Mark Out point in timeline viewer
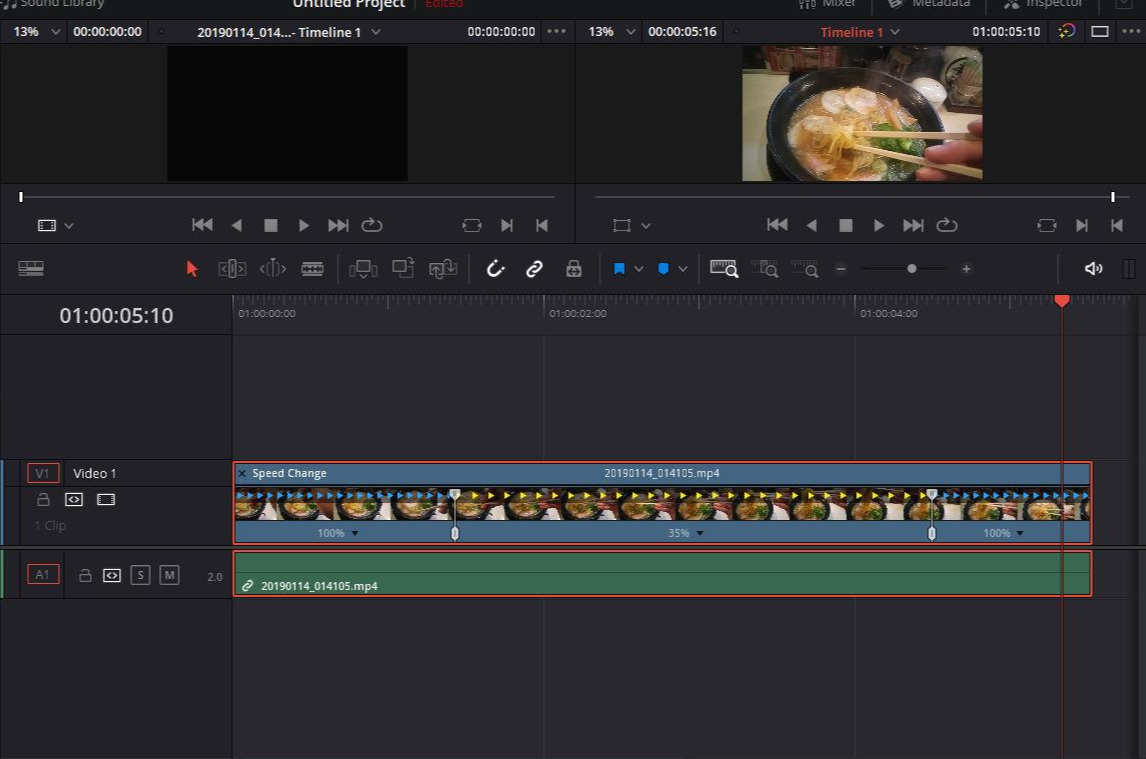The height and width of the screenshot is (759, 1146). (x=1117, y=225)
